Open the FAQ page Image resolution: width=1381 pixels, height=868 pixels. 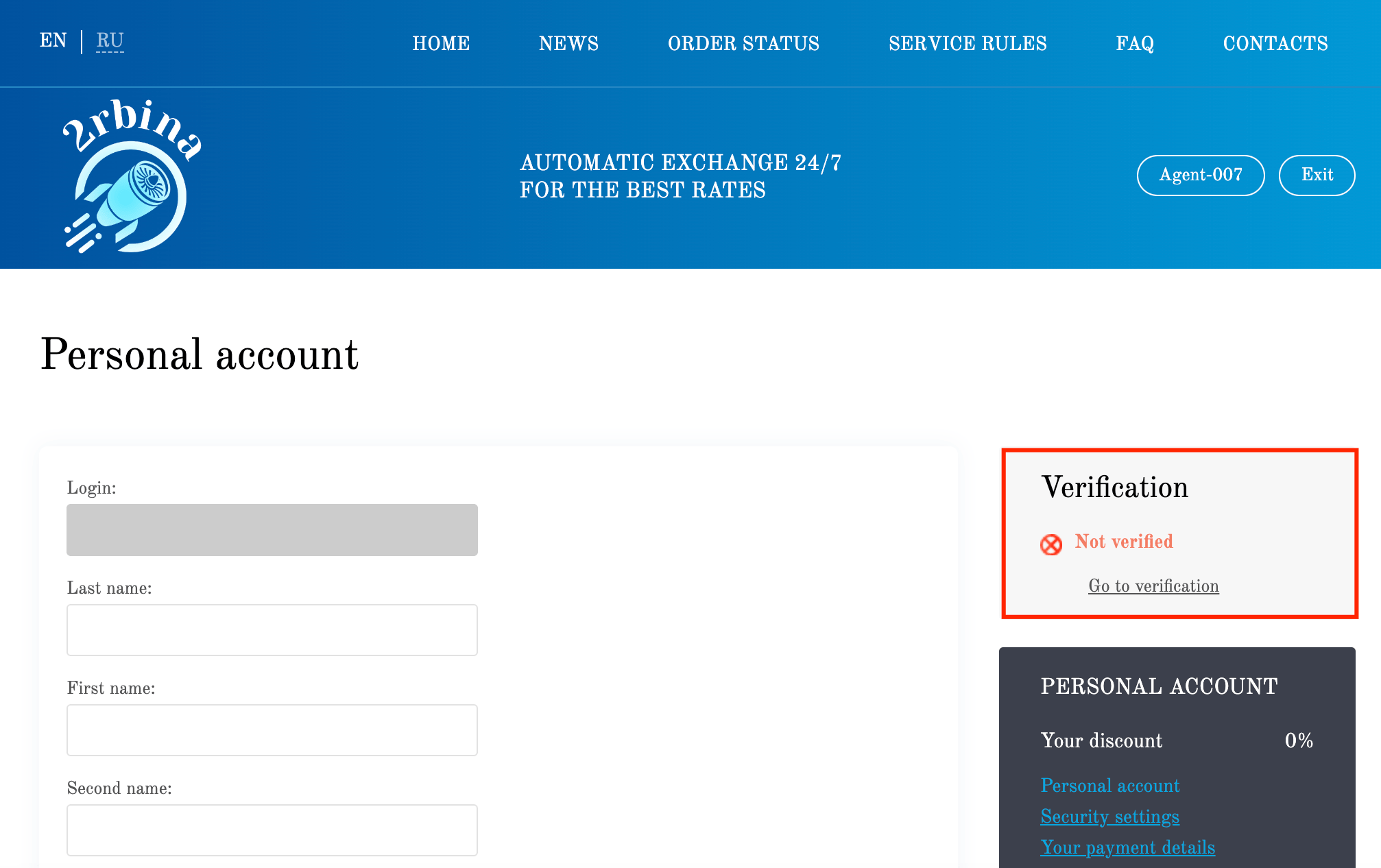point(1135,43)
